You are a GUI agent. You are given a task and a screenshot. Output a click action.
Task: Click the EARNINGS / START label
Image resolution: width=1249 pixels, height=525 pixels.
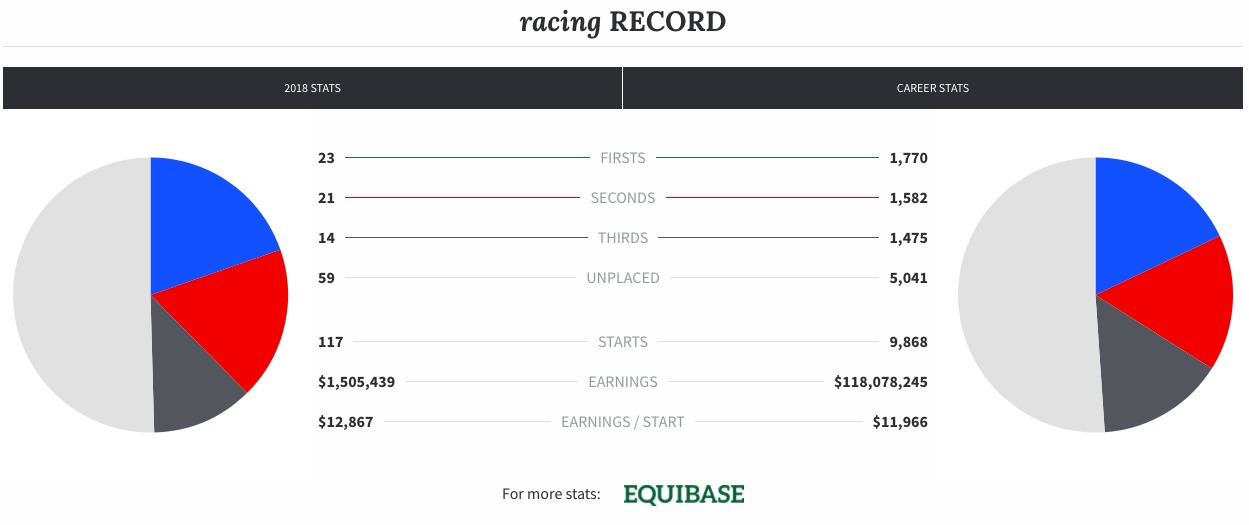(623, 422)
